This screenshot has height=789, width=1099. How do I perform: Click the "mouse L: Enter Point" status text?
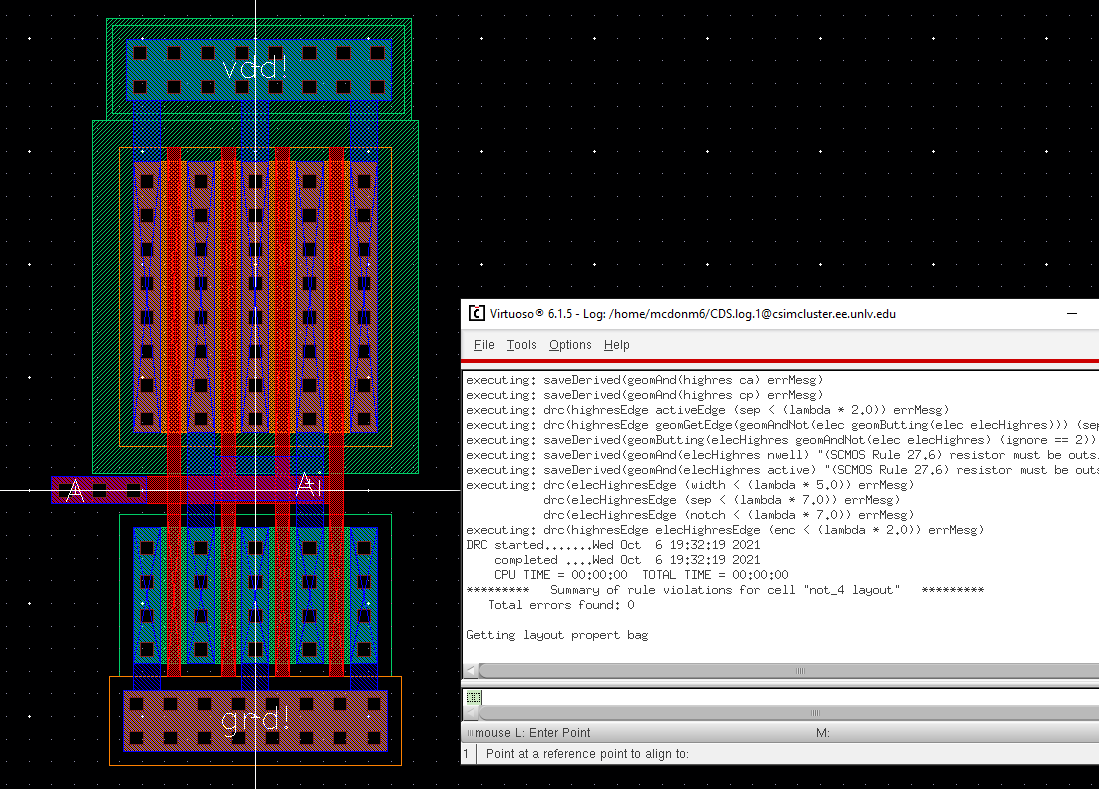(533, 733)
